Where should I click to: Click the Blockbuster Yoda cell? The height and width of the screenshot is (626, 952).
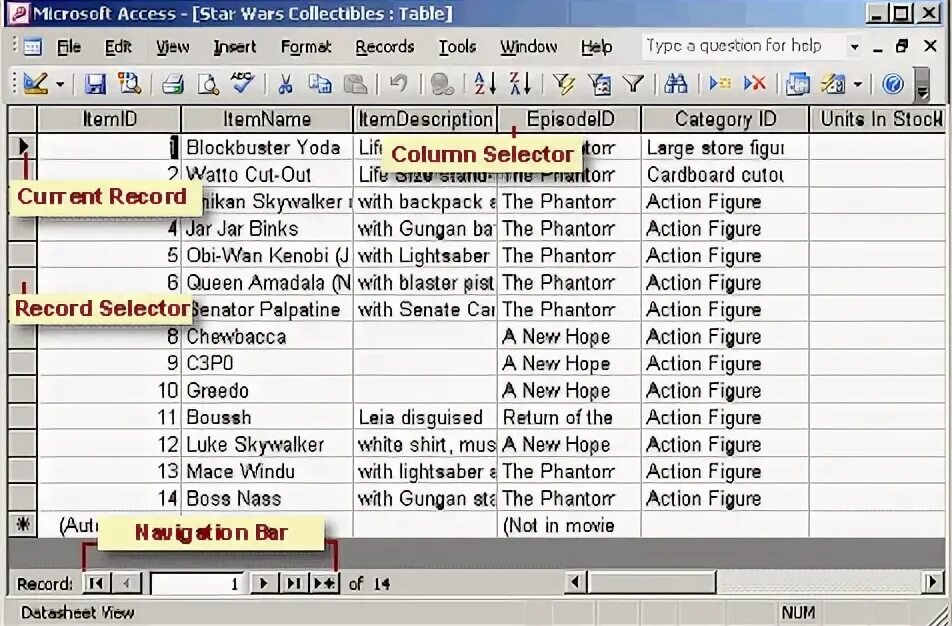coord(267,147)
